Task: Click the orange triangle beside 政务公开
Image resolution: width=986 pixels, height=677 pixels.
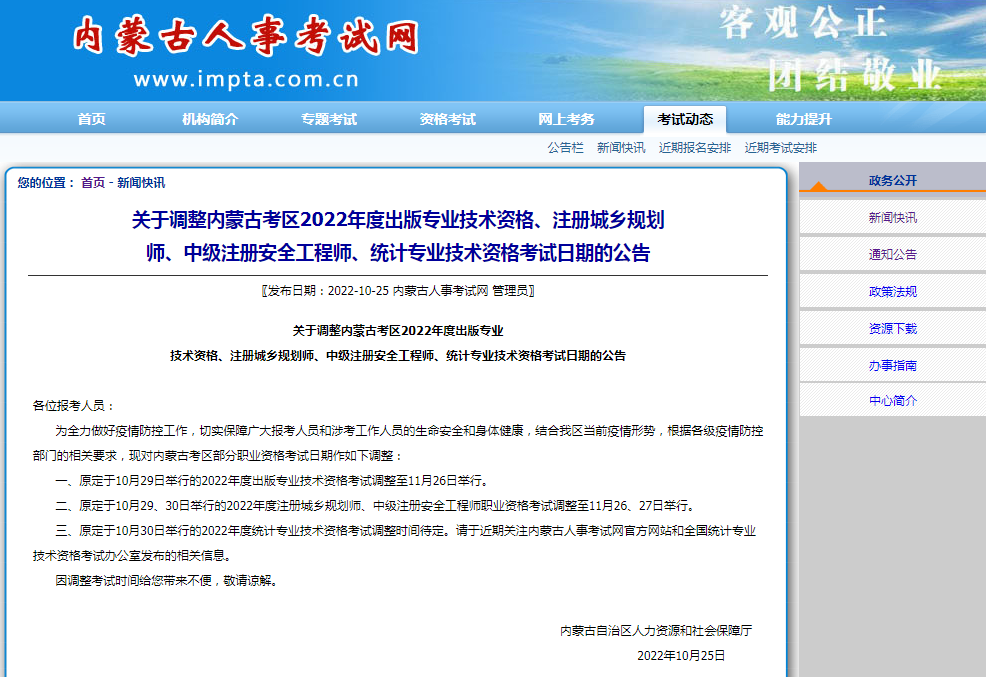Action: point(818,186)
